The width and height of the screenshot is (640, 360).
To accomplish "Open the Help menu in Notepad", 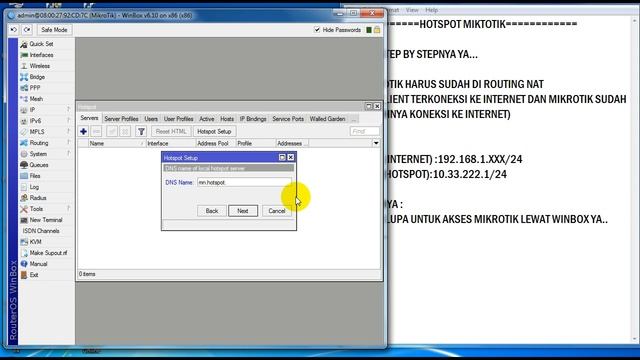I will [x=431, y=10].
